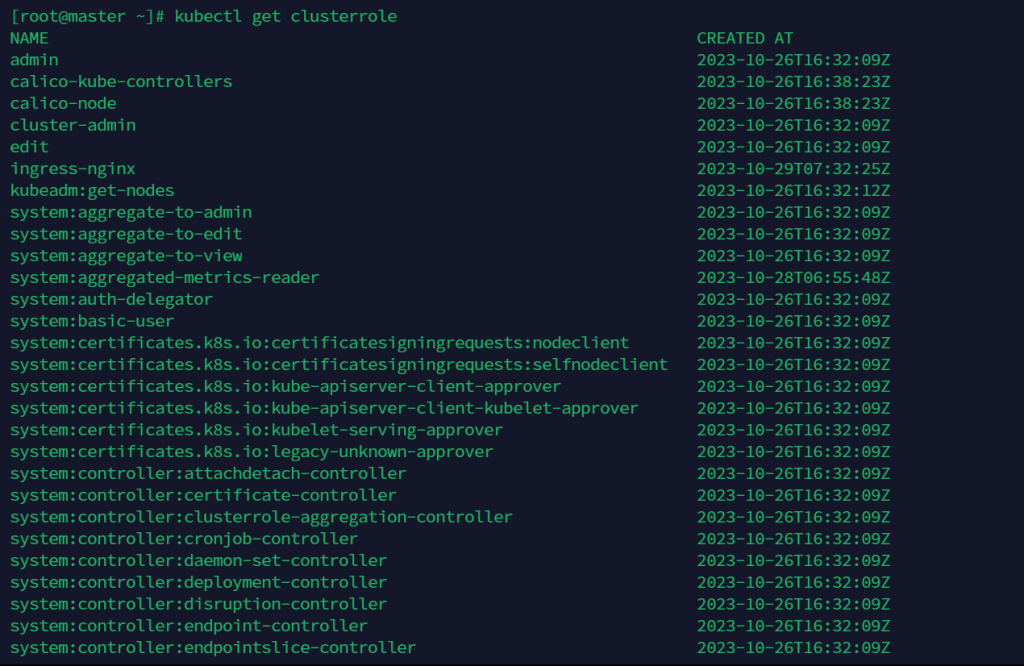Click the kubeadm:get-nodes role entry

point(92,191)
